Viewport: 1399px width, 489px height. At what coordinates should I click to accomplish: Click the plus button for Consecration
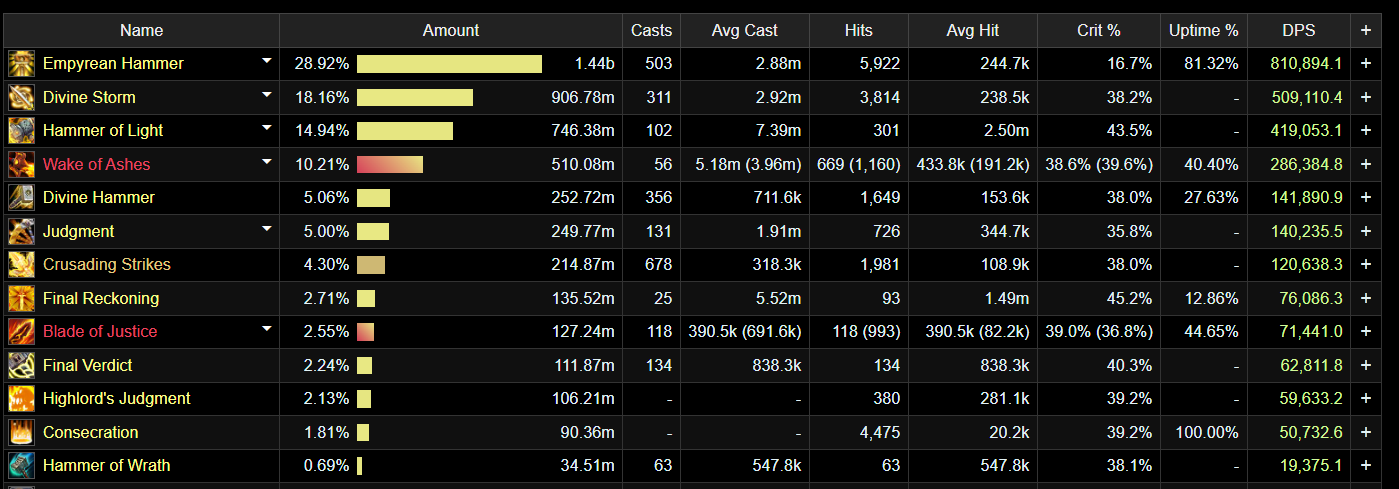pos(1366,432)
